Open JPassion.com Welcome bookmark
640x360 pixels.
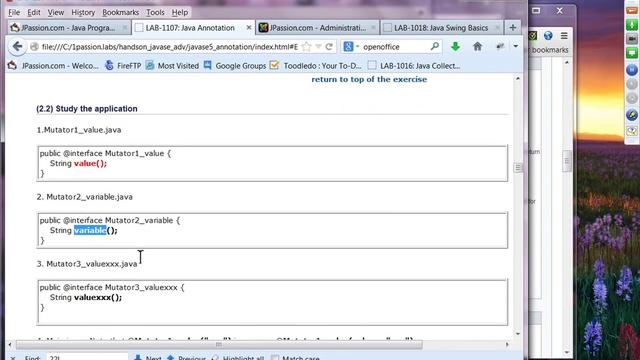(x=53, y=65)
